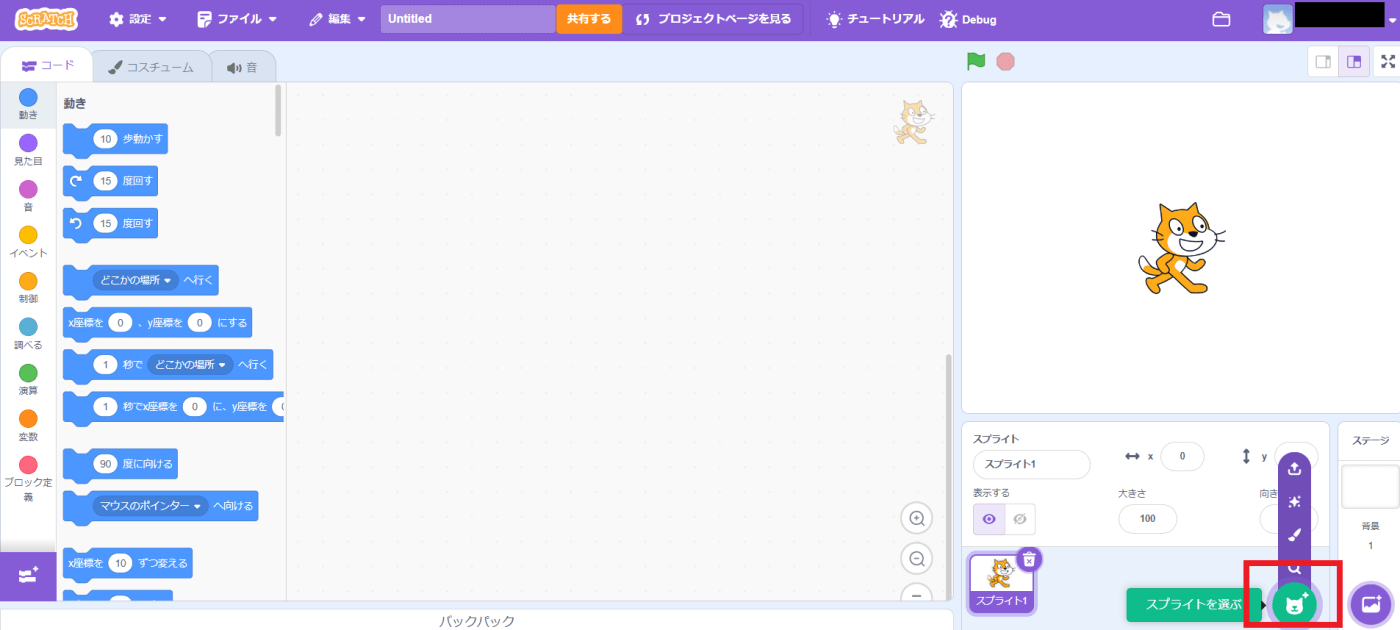
Task: Click the choose sprite cat button
Action: pos(1295,603)
